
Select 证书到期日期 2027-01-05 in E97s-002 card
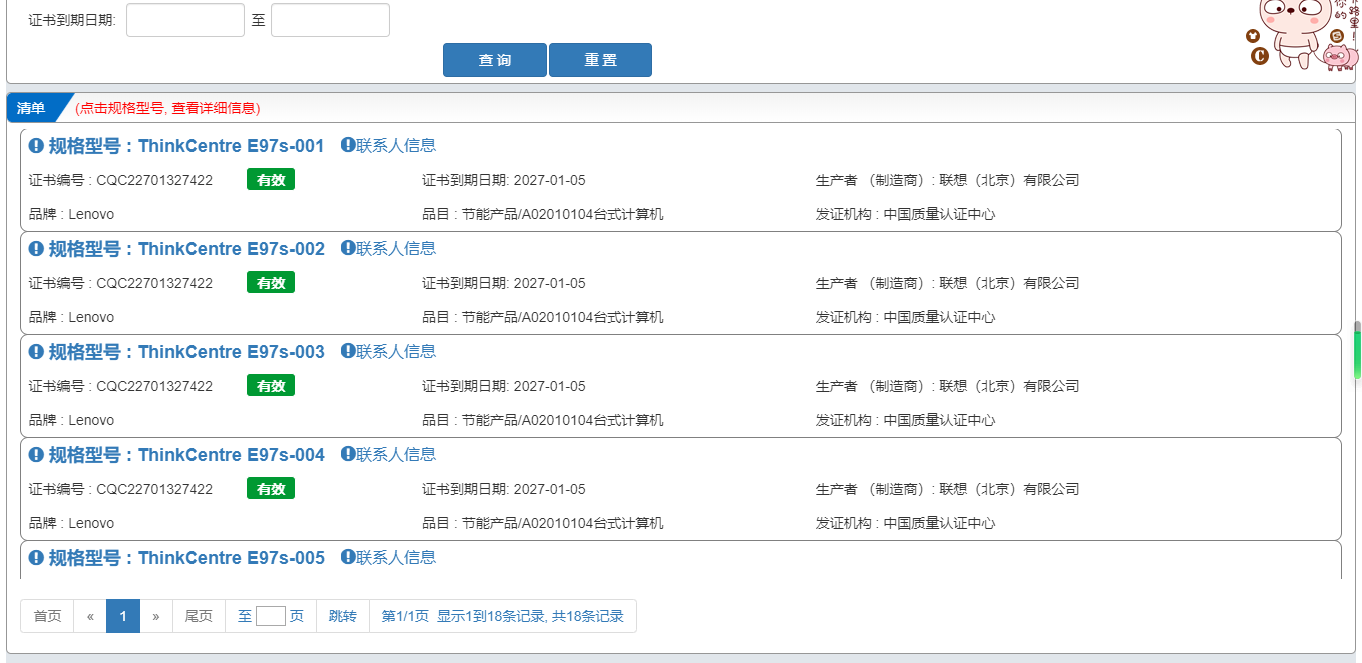(504, 283)
